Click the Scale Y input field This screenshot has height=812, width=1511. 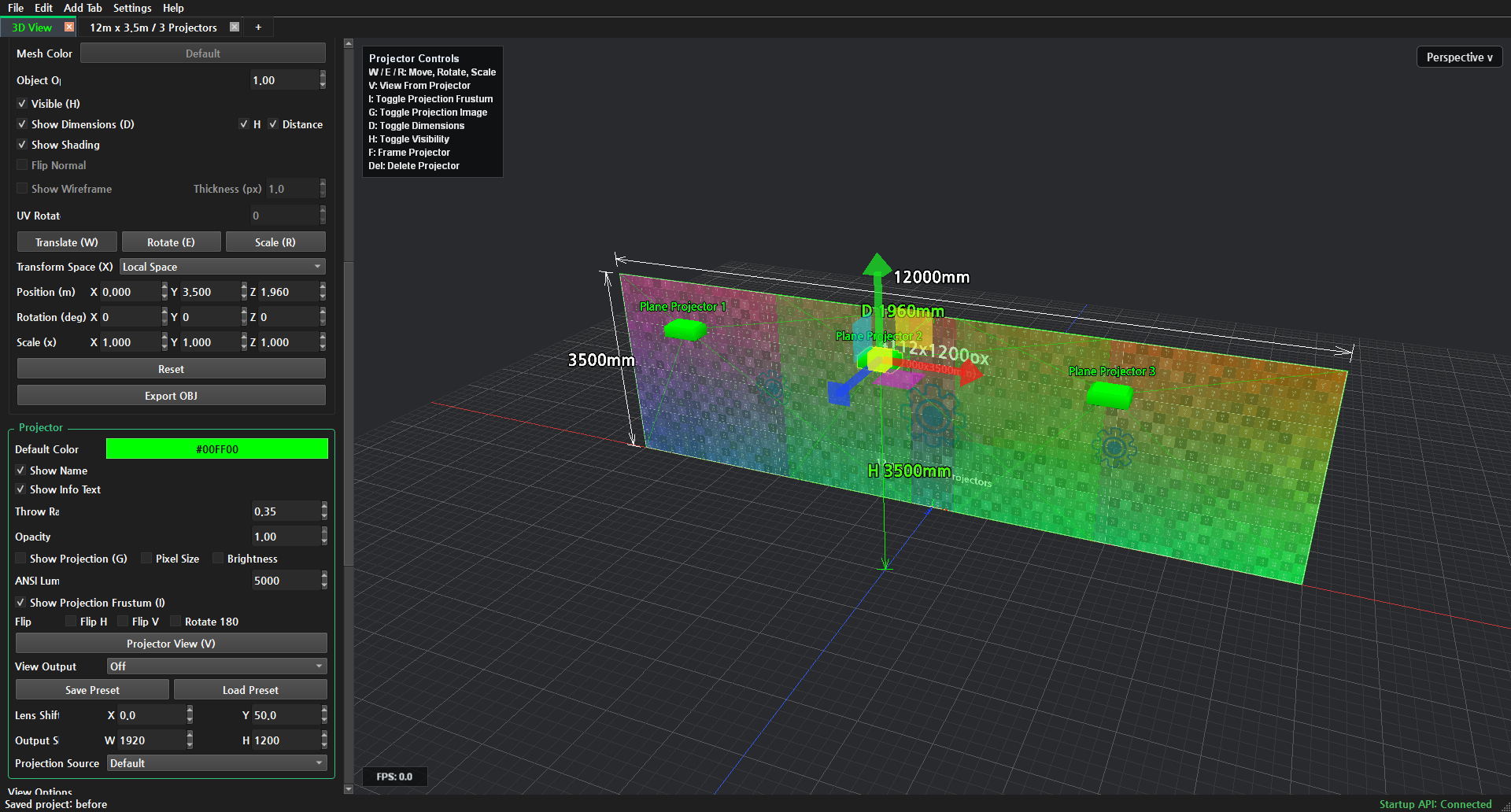point(210,342)
